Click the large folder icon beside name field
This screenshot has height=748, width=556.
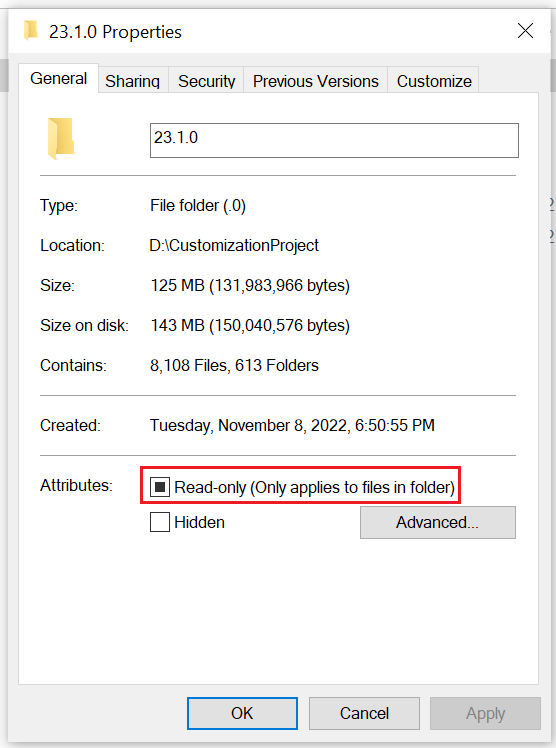tap(61, 138)
